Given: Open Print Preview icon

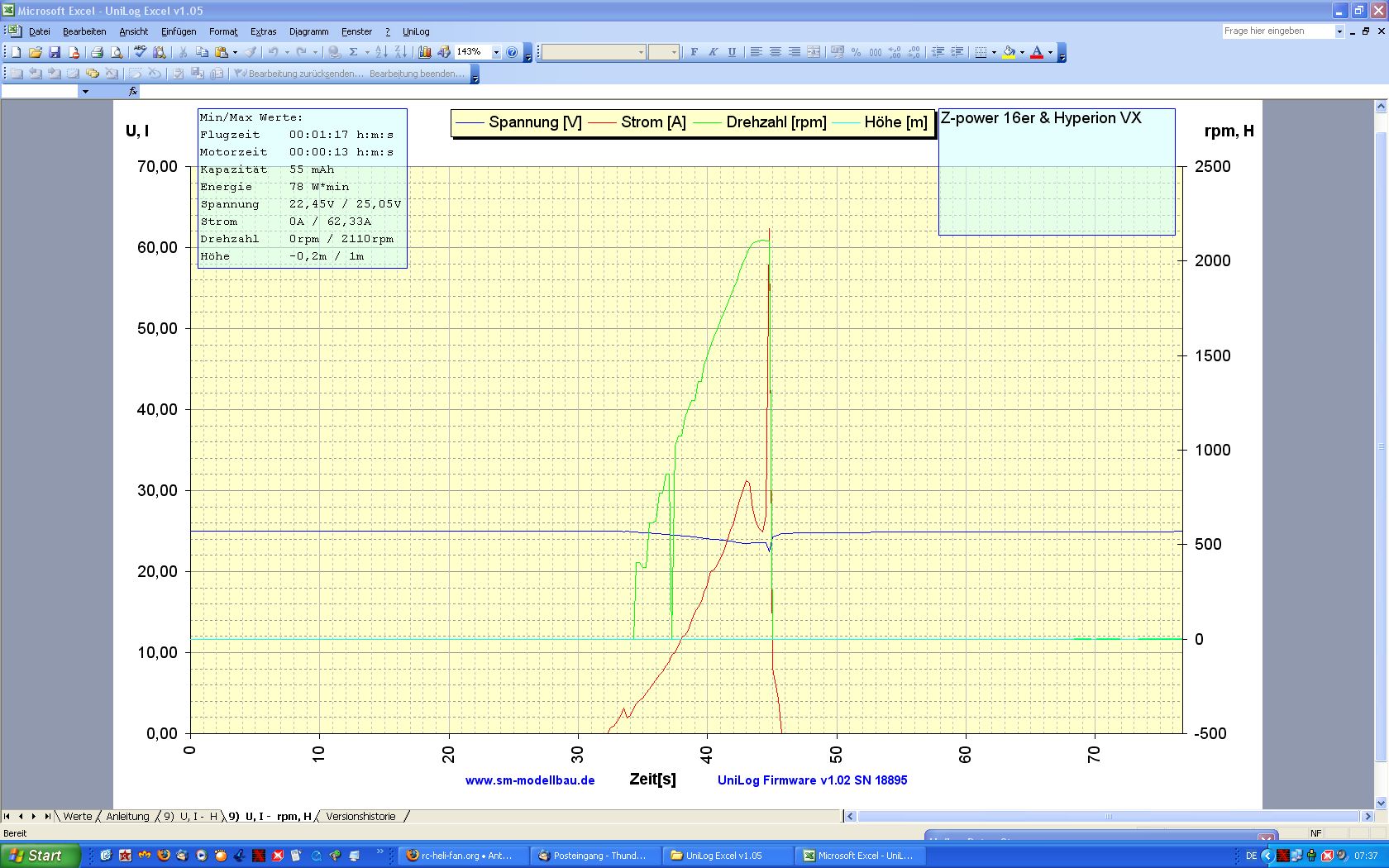Looking at the screenshot, I should 117,52.
